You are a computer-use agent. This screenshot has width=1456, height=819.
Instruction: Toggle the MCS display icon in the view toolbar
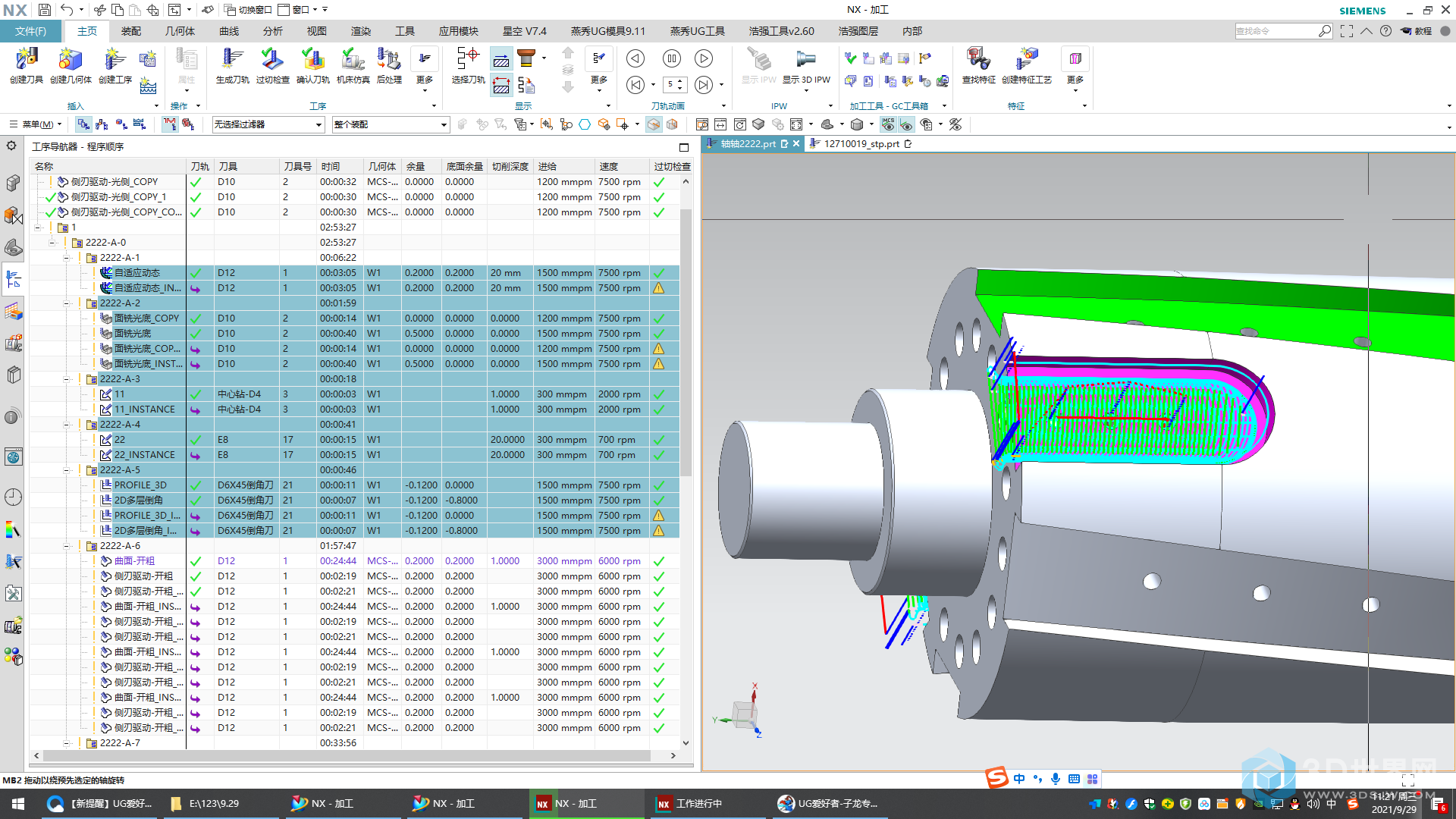888,124
